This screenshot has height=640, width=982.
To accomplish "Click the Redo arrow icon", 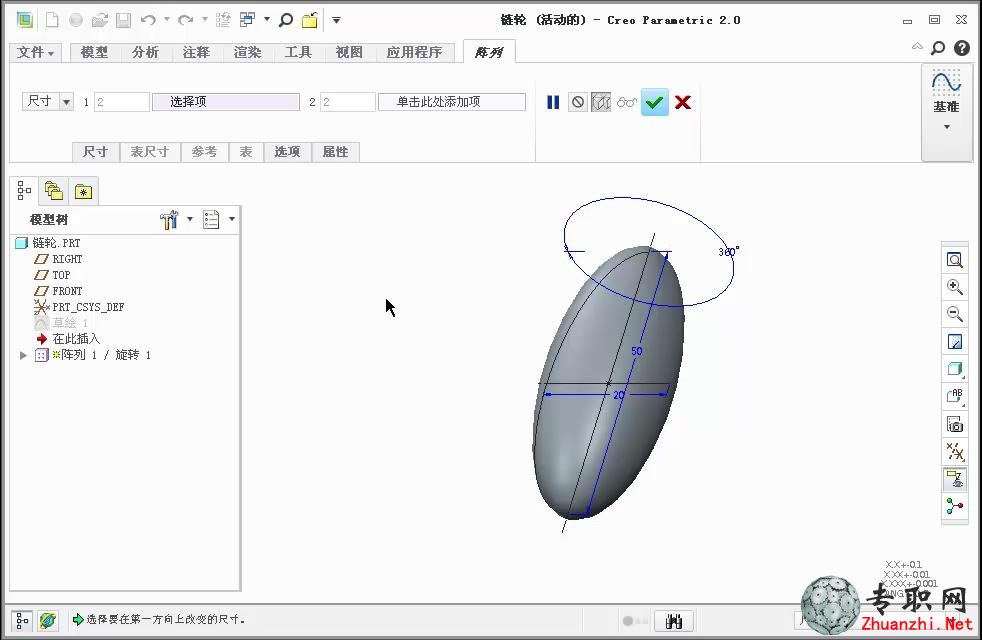I will tap(185, 20).
